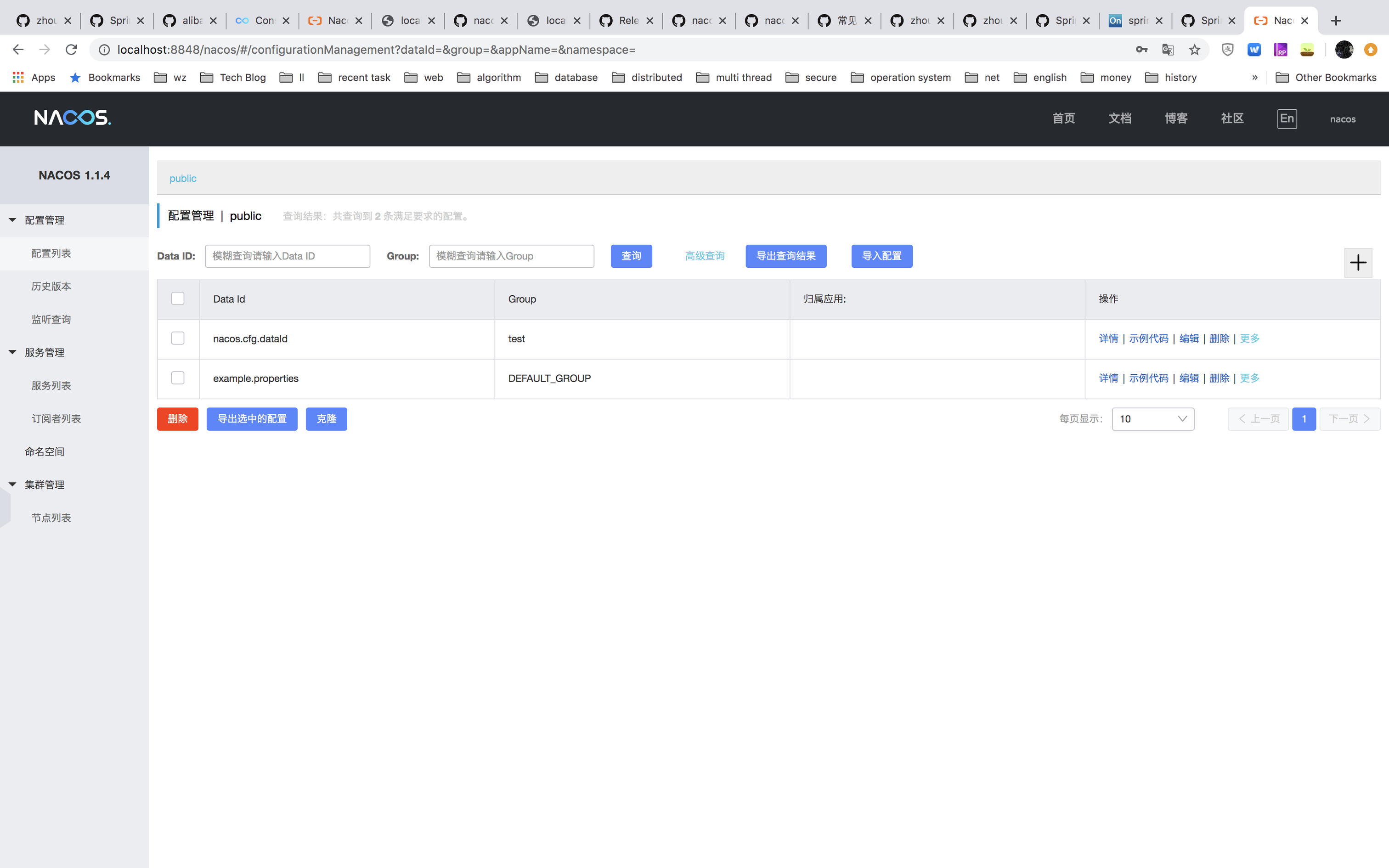Click the password key icon in address bar
This screenshot has height=868, width=1389.
pos(1141,50)
